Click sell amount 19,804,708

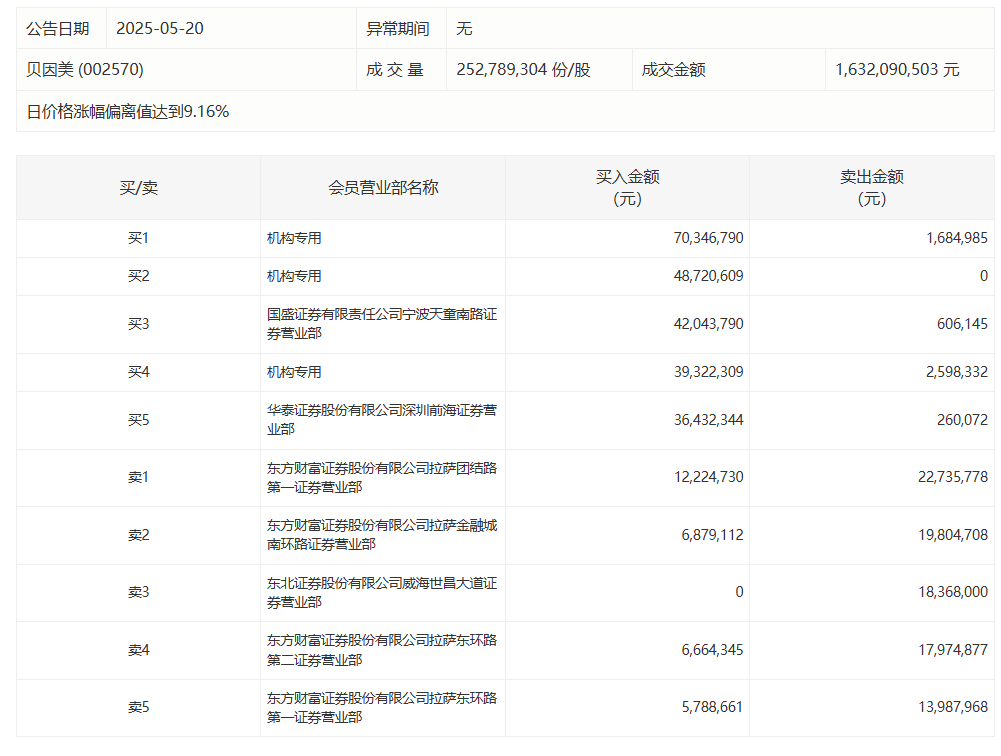pyautogui.click(x=953, y=535)
